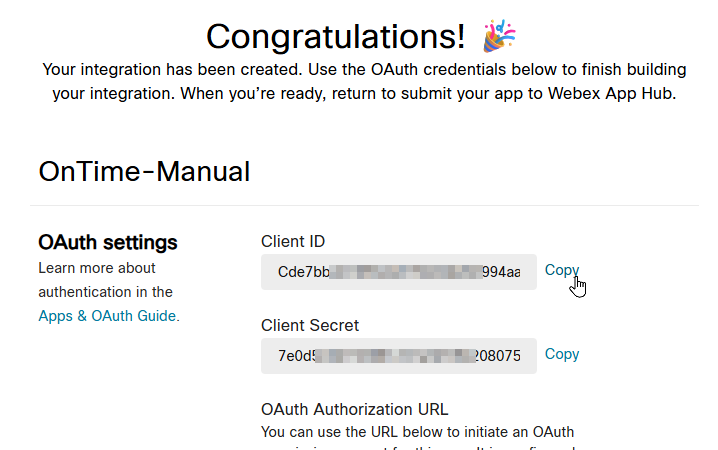Copy the Client Secret value
Viewport: 718px width, 450px height.
click(x=562, y=354)
